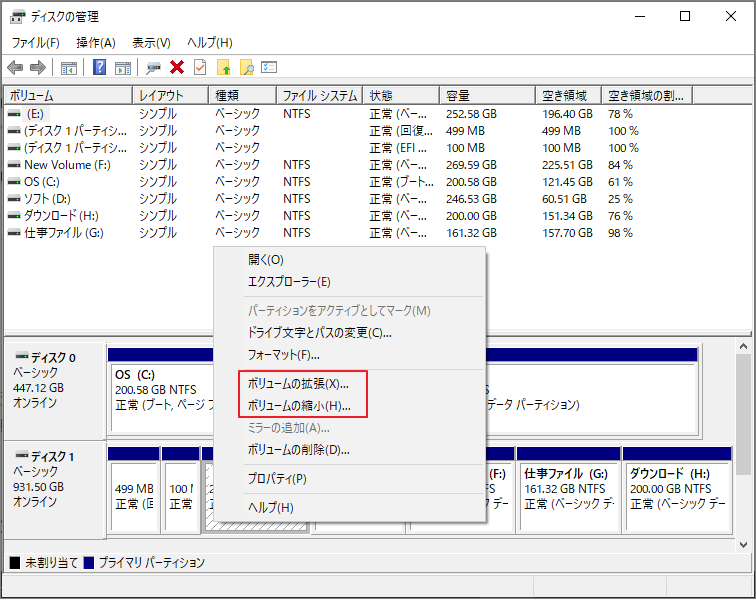Click the blue プライマリ パーティション legend swatch
The width and height of the screenshot is (756, 599).
click(89, 563)
